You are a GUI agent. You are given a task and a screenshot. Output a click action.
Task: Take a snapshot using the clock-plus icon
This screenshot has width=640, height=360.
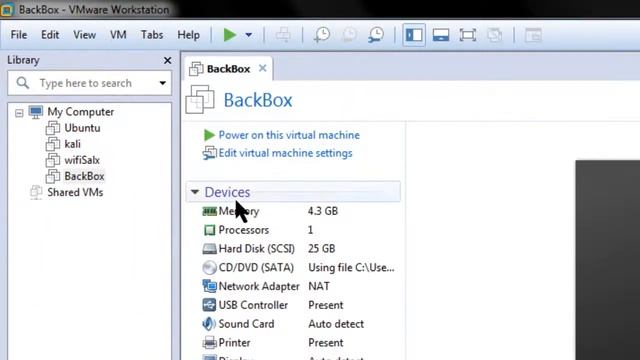click(322, 35)
